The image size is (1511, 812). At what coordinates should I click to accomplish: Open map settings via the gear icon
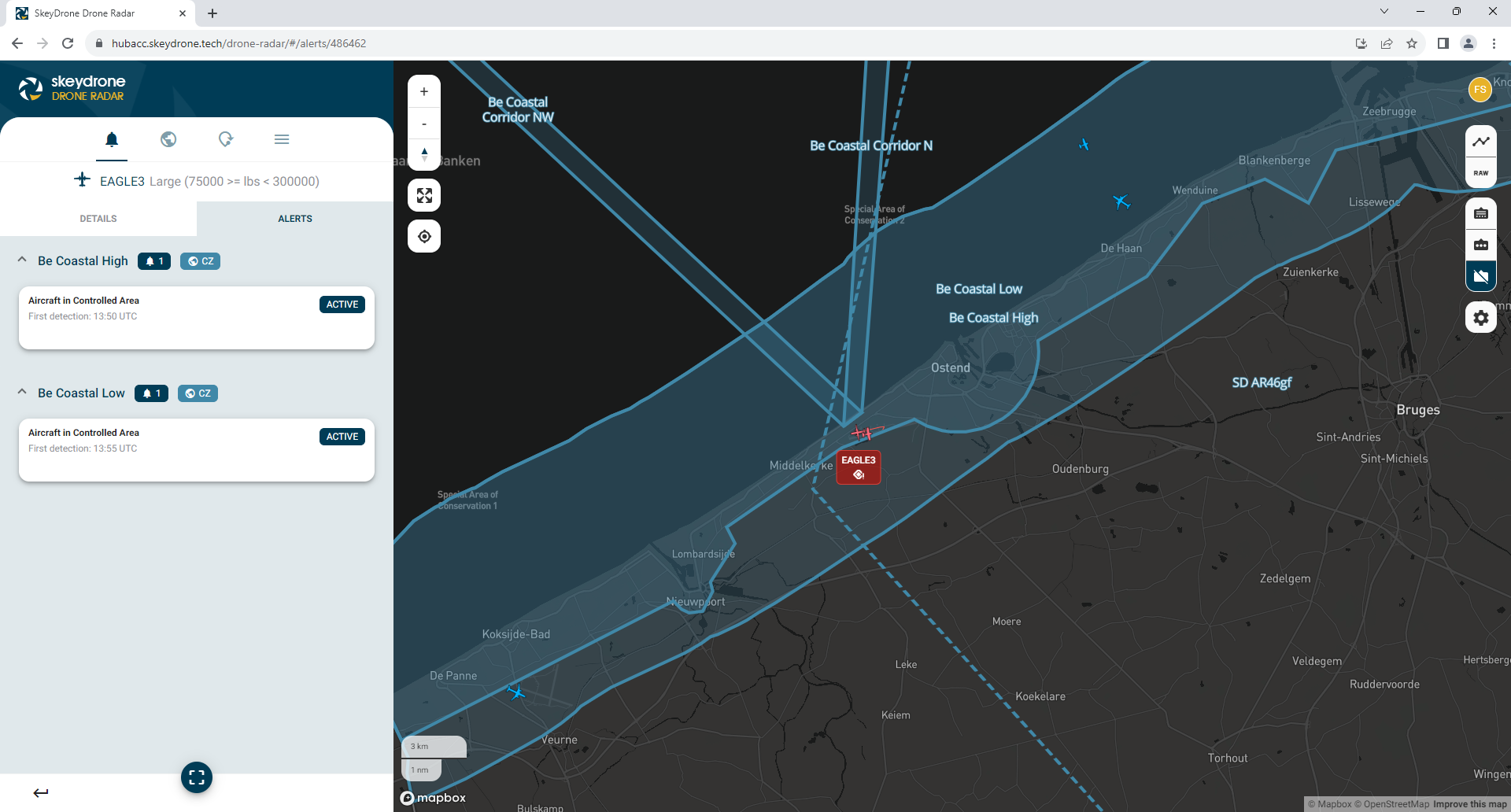pos(1480,317)
